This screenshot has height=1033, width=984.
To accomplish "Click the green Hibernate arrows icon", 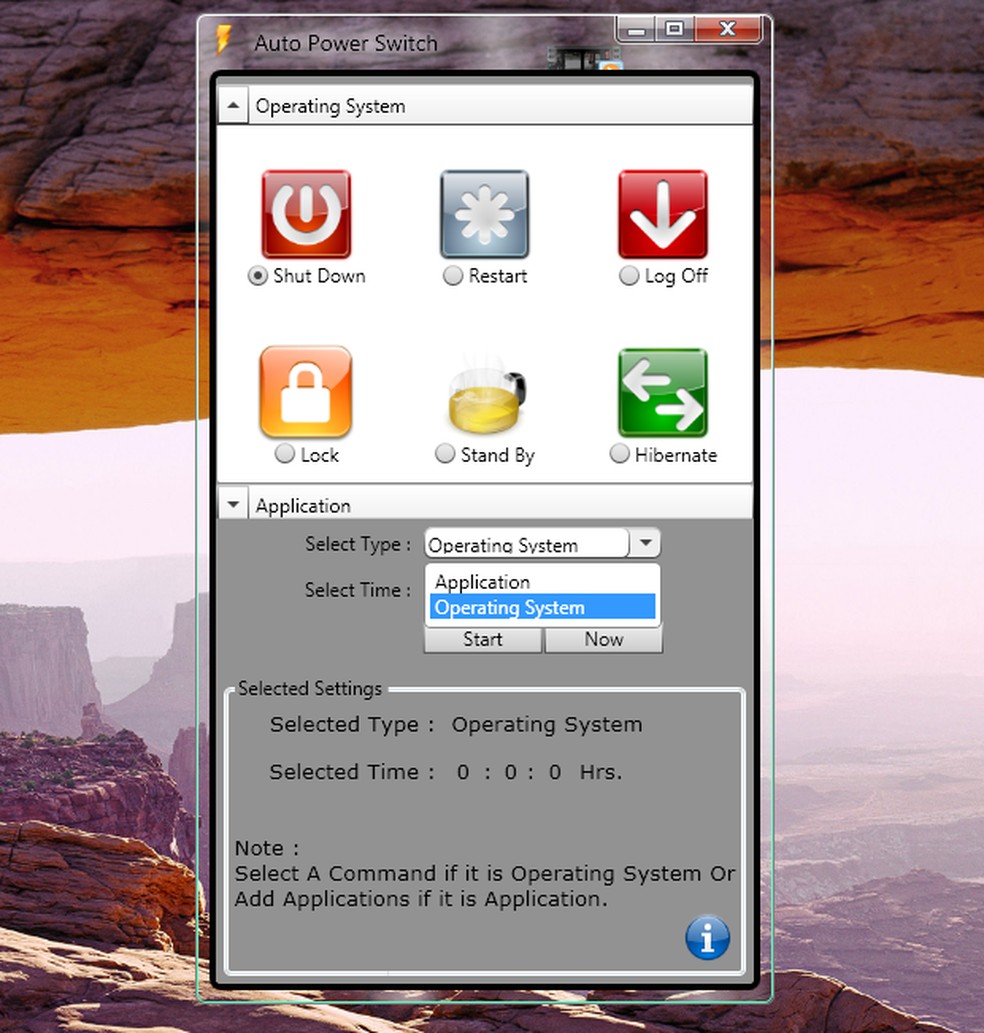I will coord(663,393).
